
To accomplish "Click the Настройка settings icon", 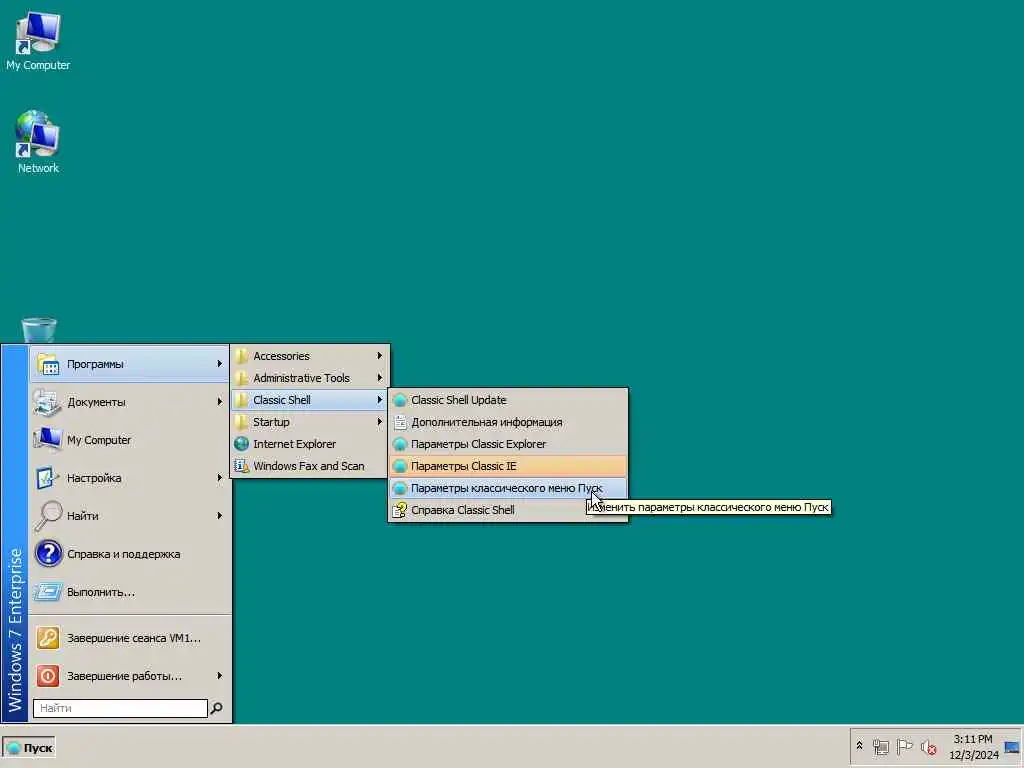I will 48,478.
